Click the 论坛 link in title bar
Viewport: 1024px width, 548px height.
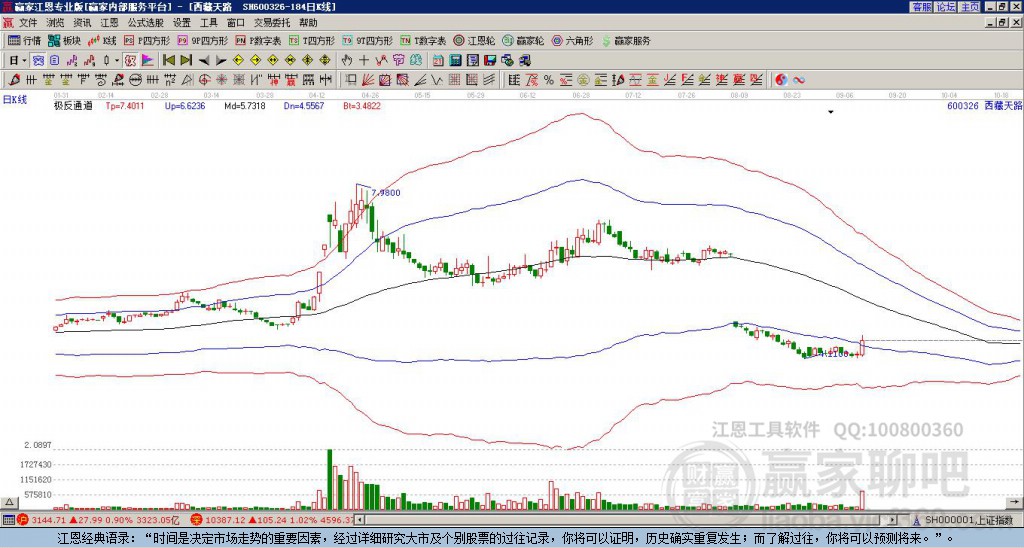tap(945, 7)
